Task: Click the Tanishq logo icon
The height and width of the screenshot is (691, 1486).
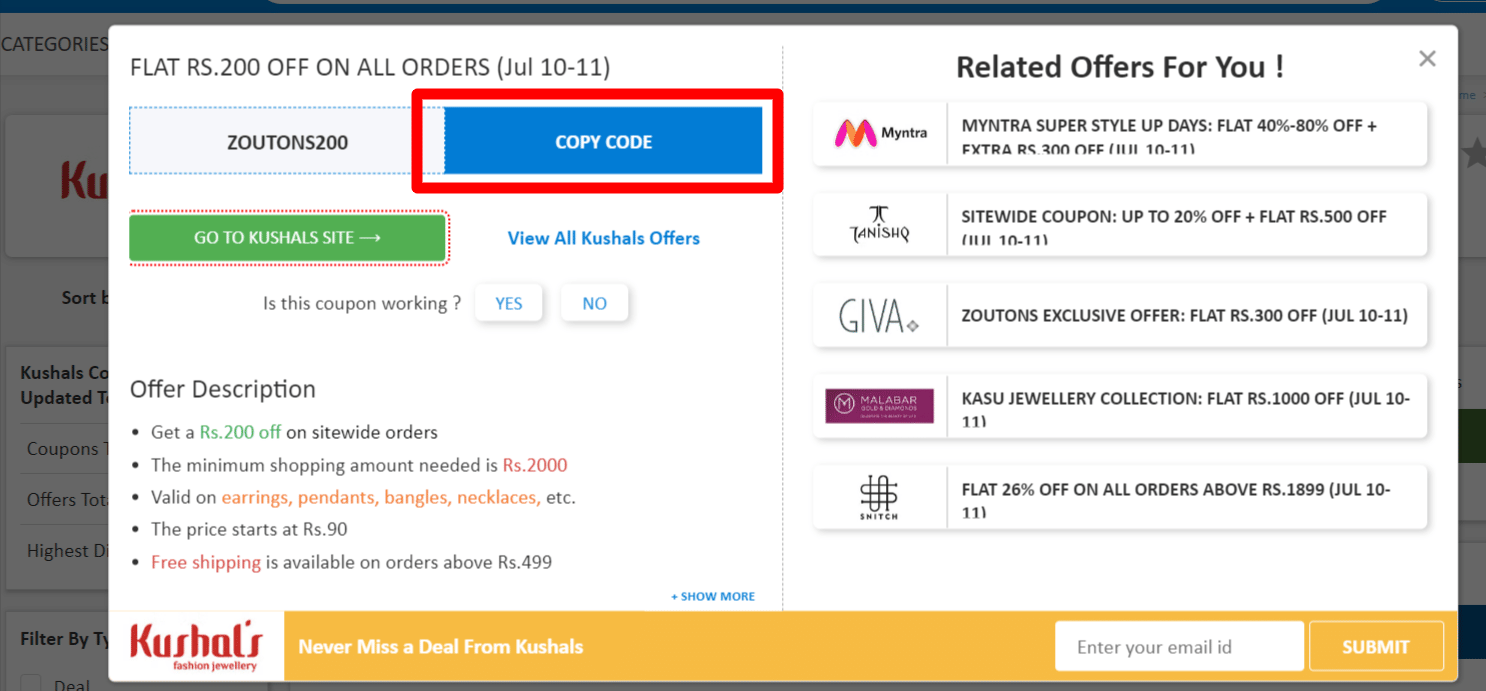Action: (x=880, y=225)
